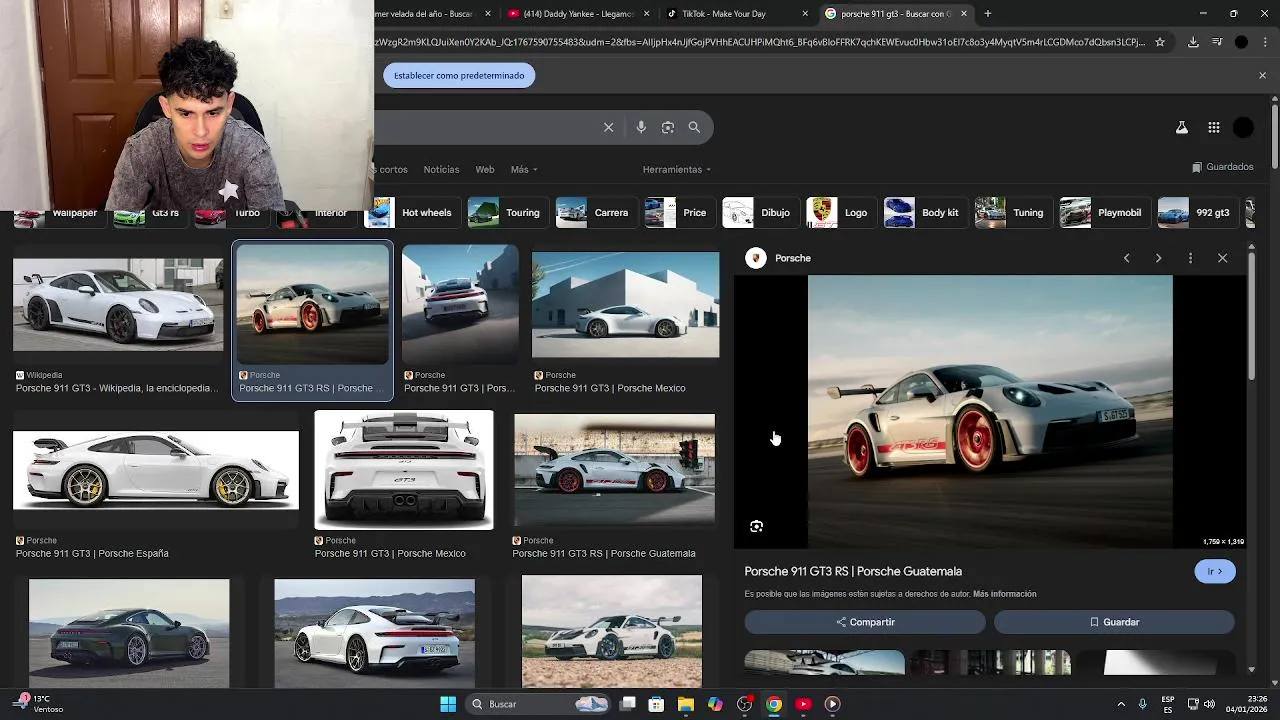Image resolution: width=1280 pixels, height=720 pixels.
Task: Visit source page with the Ir button
Action: click(x=1215, y=571)
